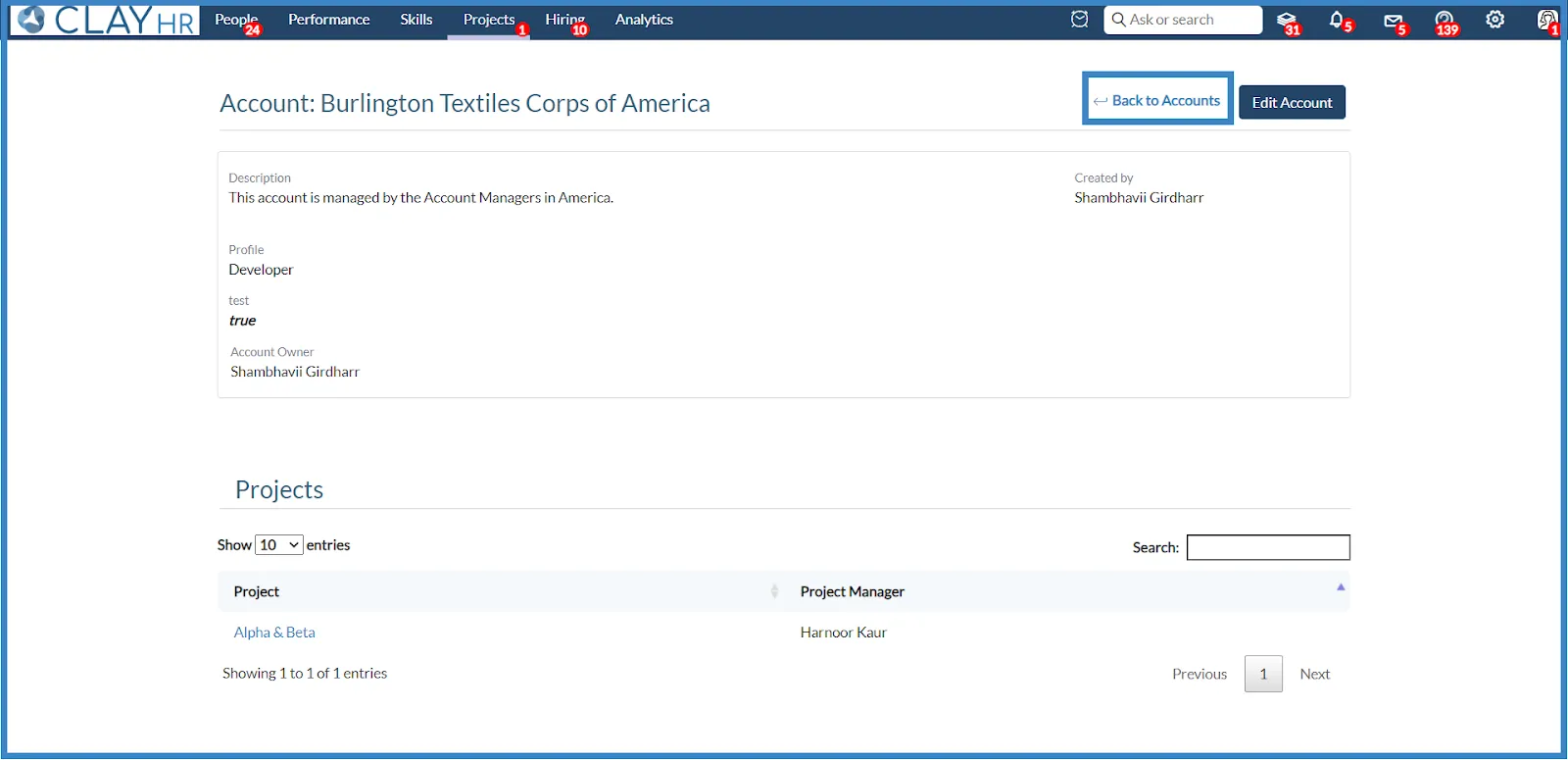Select page 1 in pagination
The height and width of the screenshot is (760, 1568).
(x=1263, y=674)
